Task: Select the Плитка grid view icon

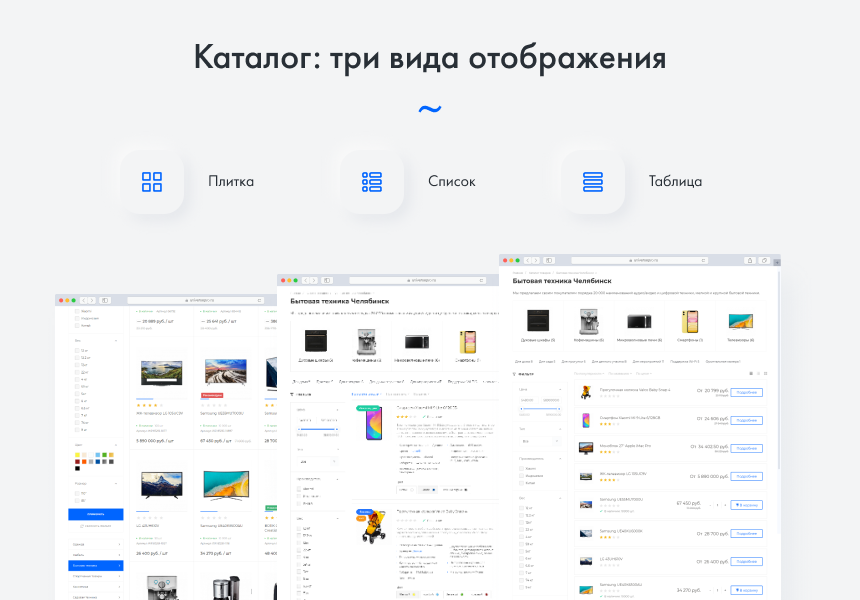Action: tap(150, 182)
